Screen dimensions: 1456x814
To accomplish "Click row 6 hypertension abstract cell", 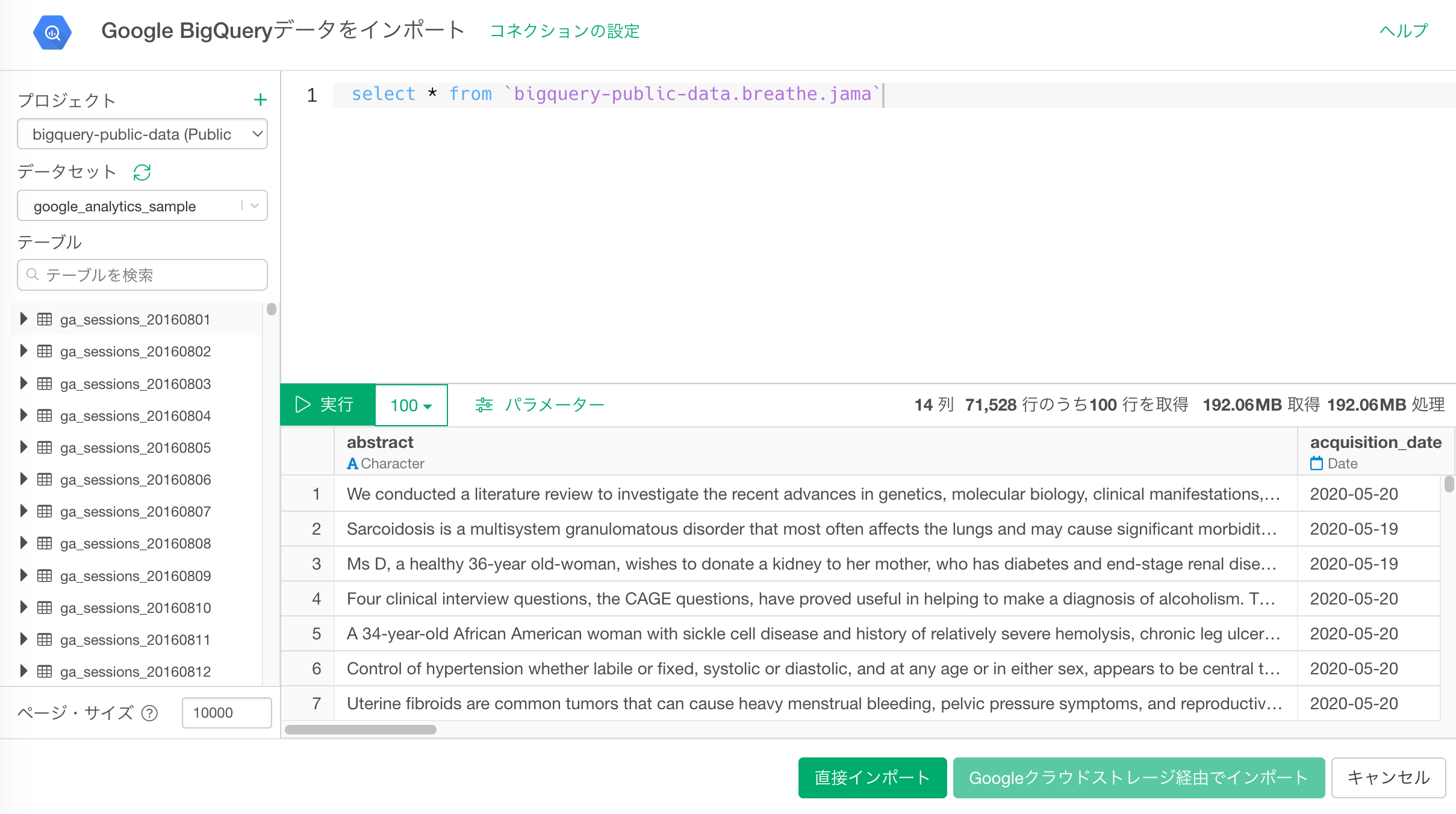I will click(x=816, y=669).
